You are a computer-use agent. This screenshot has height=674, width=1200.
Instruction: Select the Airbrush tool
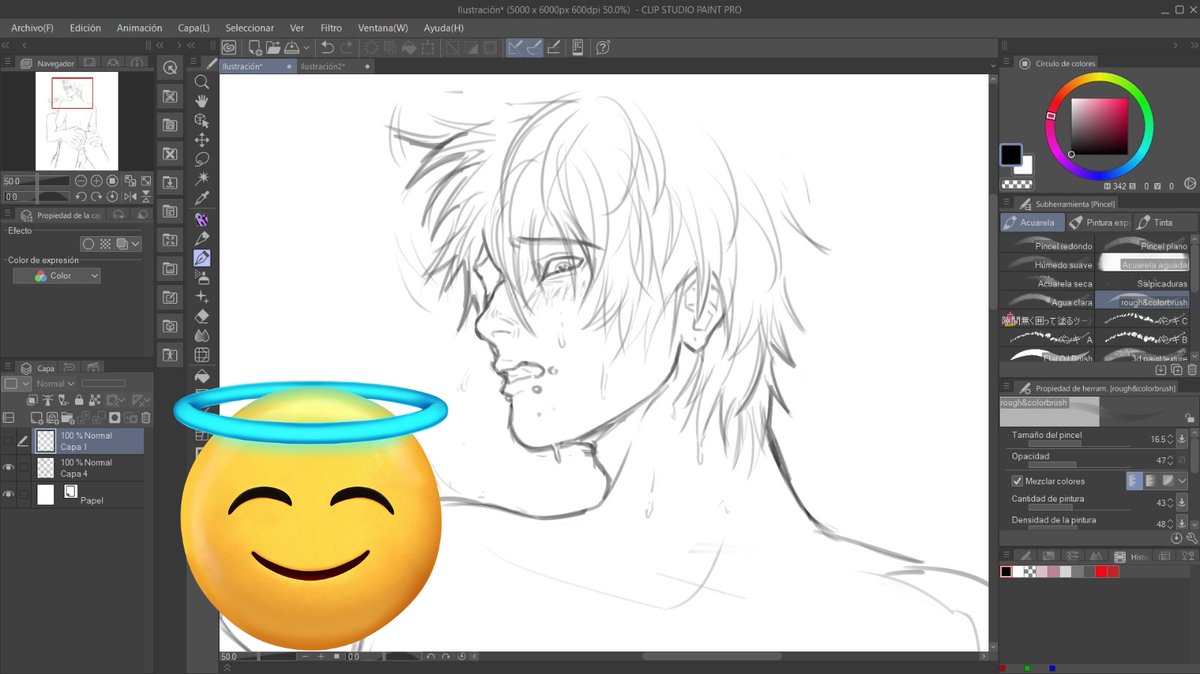tap(202, 277)
